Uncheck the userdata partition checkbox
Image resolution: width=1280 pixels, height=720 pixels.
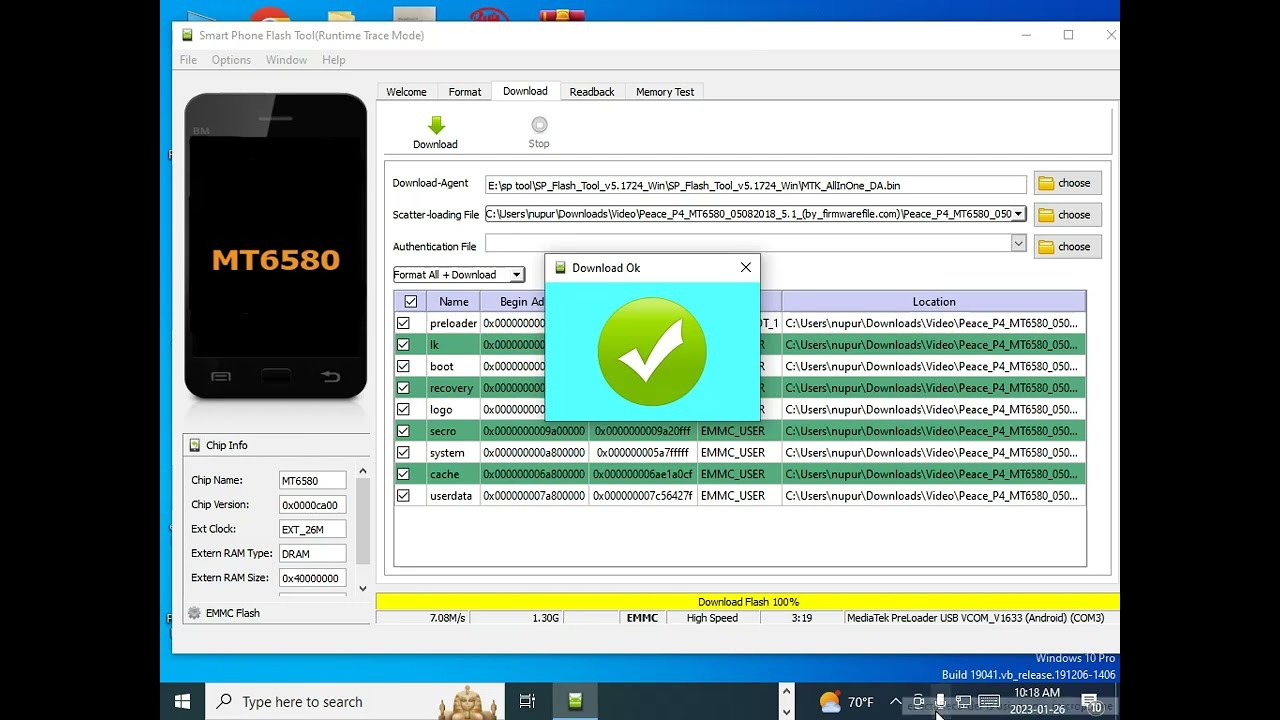(x=403, y=495)
